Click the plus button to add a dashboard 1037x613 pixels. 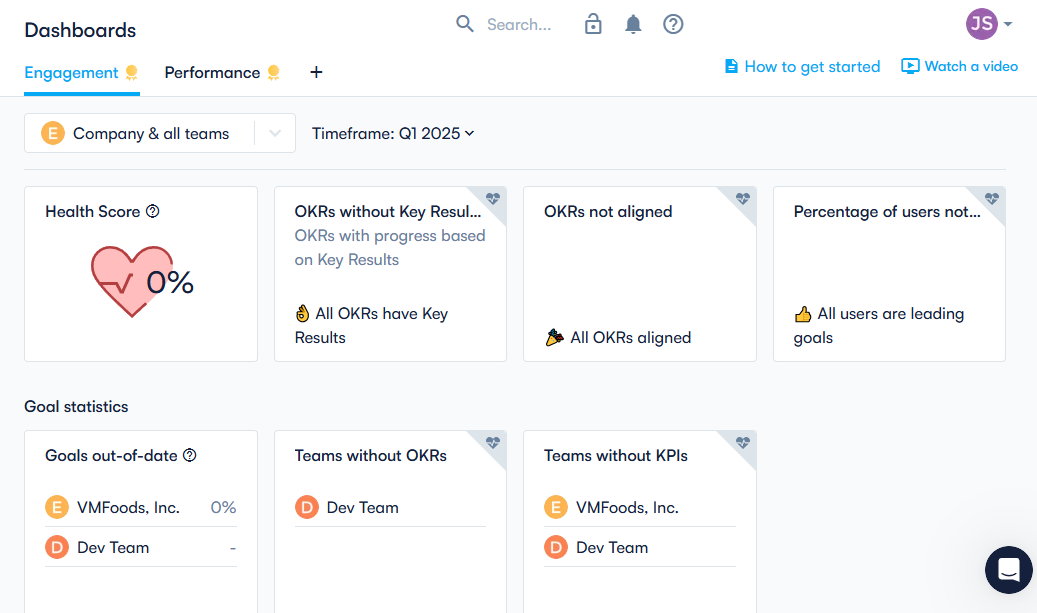(316, 72)
